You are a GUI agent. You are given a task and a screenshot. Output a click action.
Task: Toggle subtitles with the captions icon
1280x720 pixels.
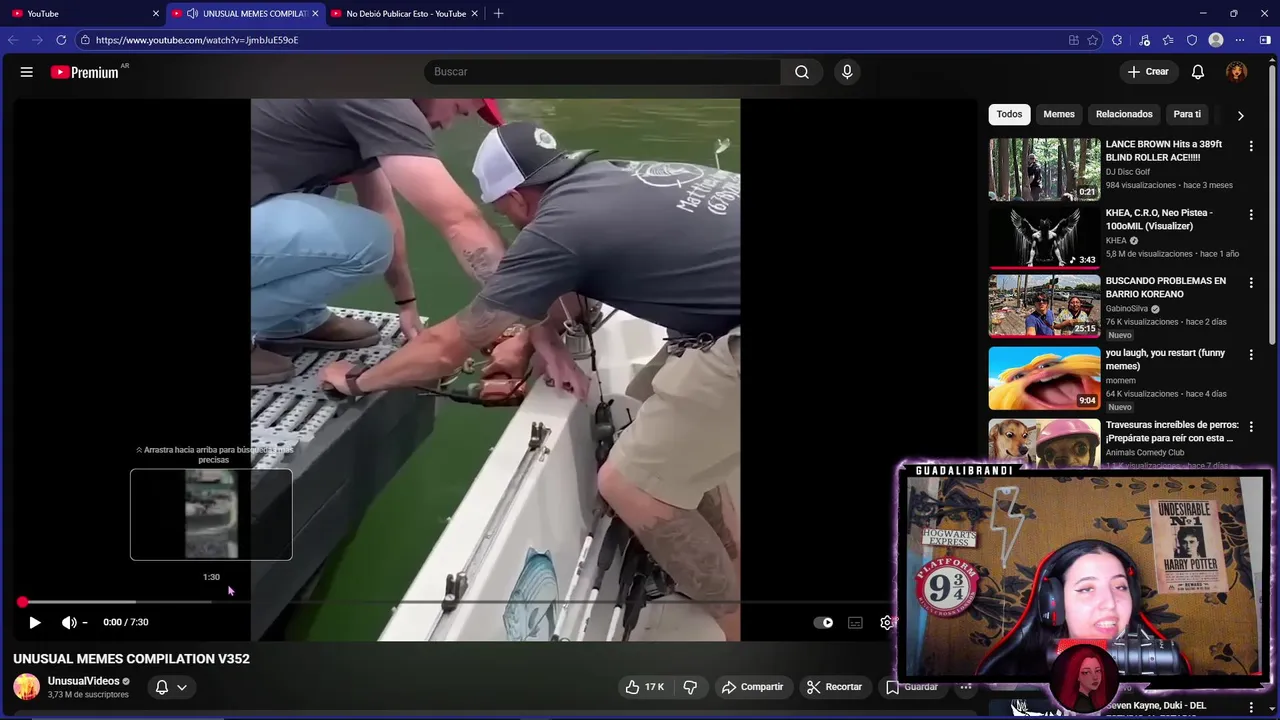pyautogui.click(x=855, y=622)
